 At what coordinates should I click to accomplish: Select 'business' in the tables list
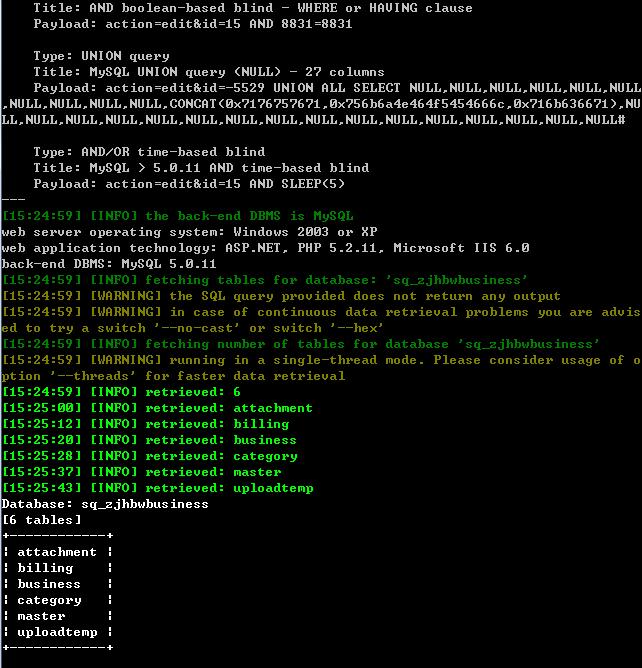pos(49,584)
